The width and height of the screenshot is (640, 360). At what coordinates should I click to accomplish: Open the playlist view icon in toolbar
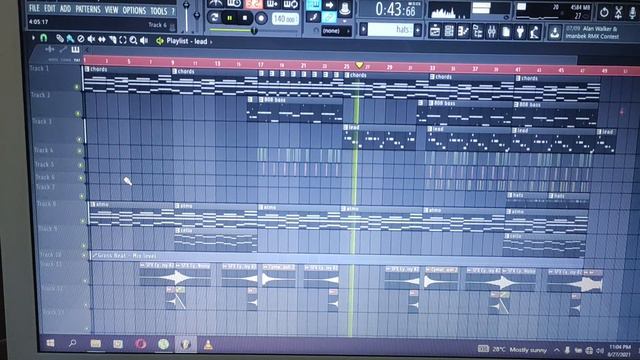tap(435, 31)
